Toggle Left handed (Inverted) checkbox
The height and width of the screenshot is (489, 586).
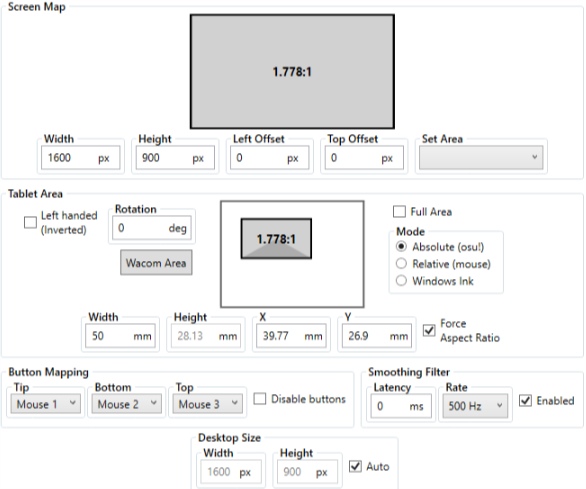[x=30, y=222]
